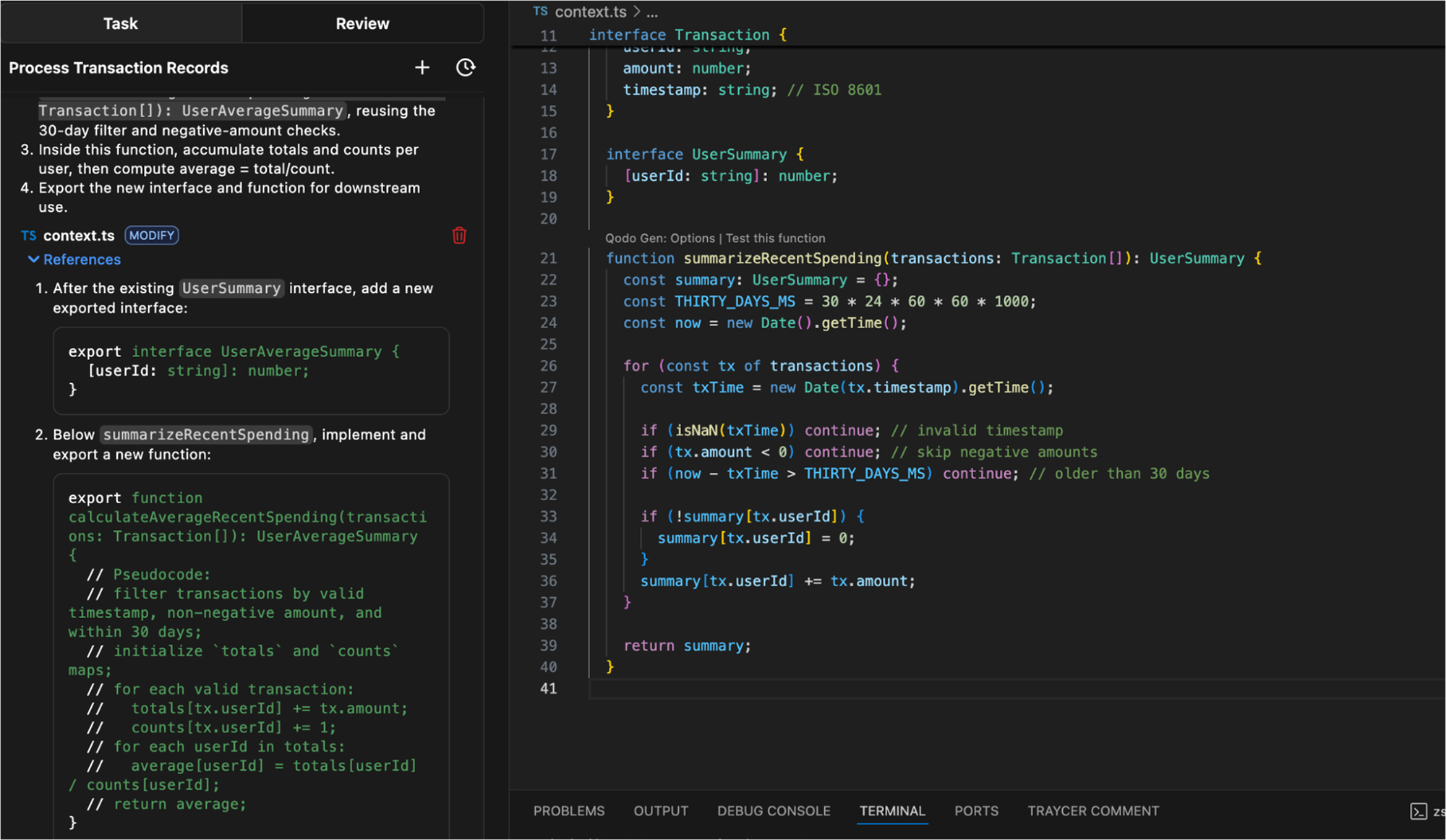Click the summarizeRecentSpending function name on line 21
This screenshot has height=840, width=1446.
782,258
